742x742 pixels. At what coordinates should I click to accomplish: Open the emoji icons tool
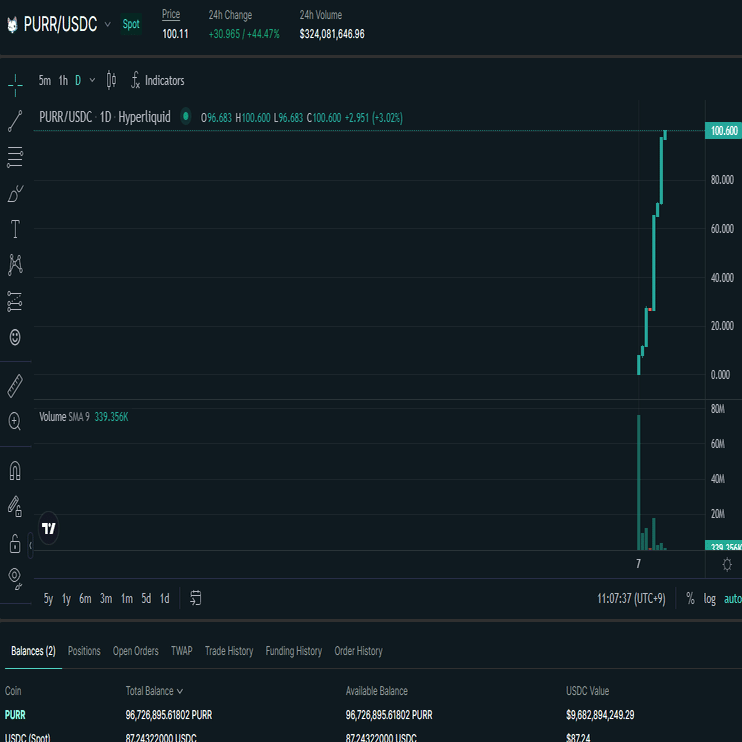point(15,337)
